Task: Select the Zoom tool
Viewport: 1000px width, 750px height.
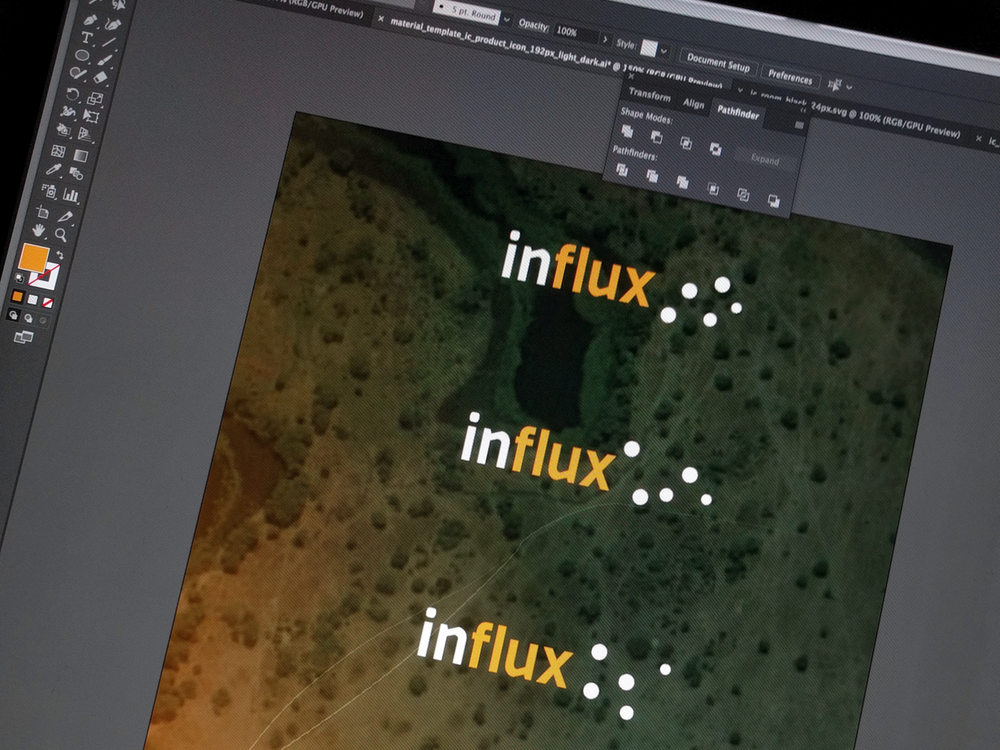Action: coord(61,235)
